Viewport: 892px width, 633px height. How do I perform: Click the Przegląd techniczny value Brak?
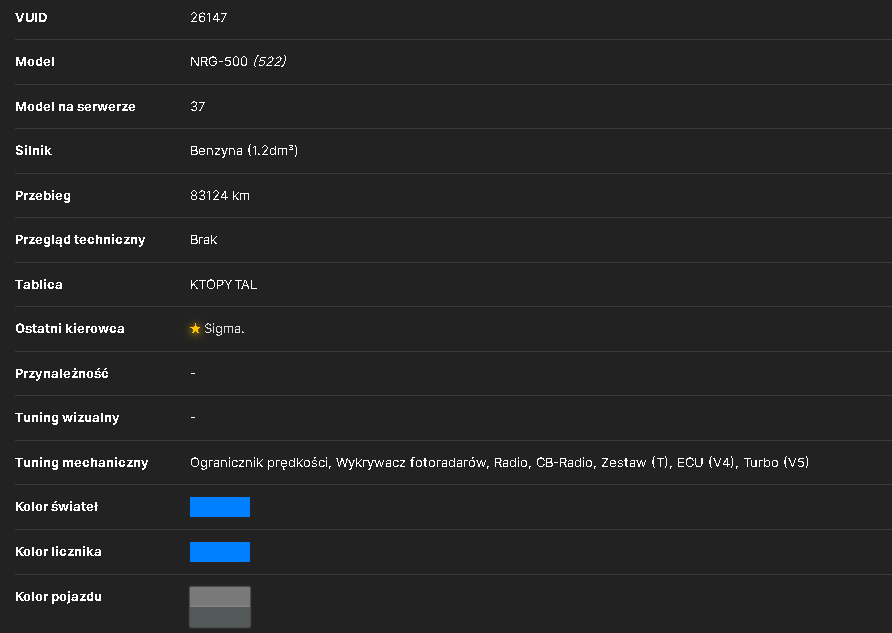[x=204, y=240]
